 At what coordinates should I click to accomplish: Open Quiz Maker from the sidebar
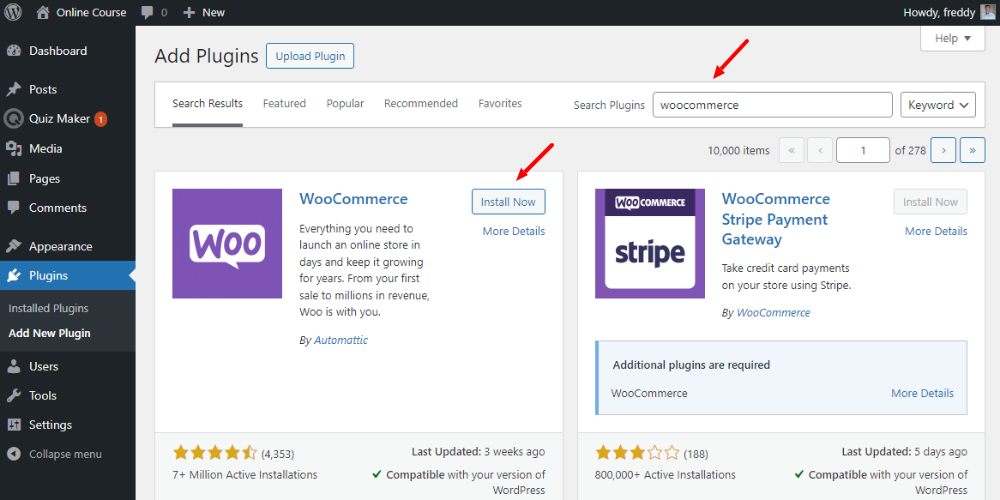point(59,118)
